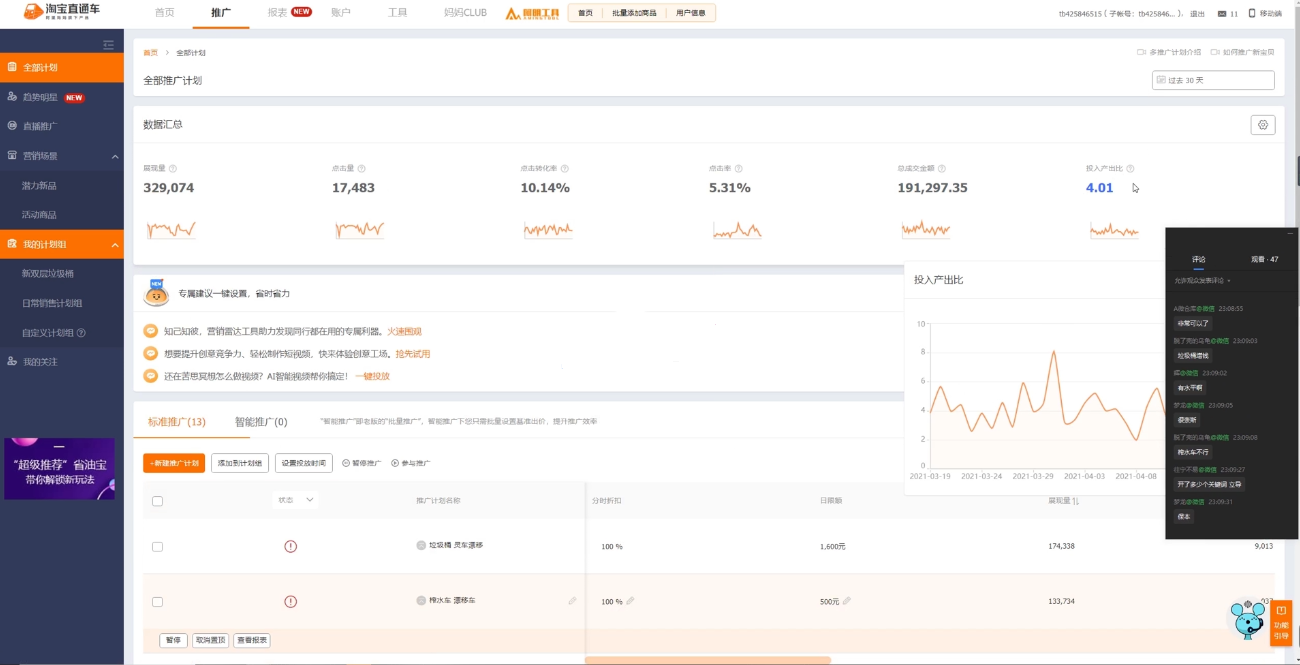This screenshot has height=665, width=1300.
Task: Click the 4.01 ROI value
Action: [x=1099, y=188]
